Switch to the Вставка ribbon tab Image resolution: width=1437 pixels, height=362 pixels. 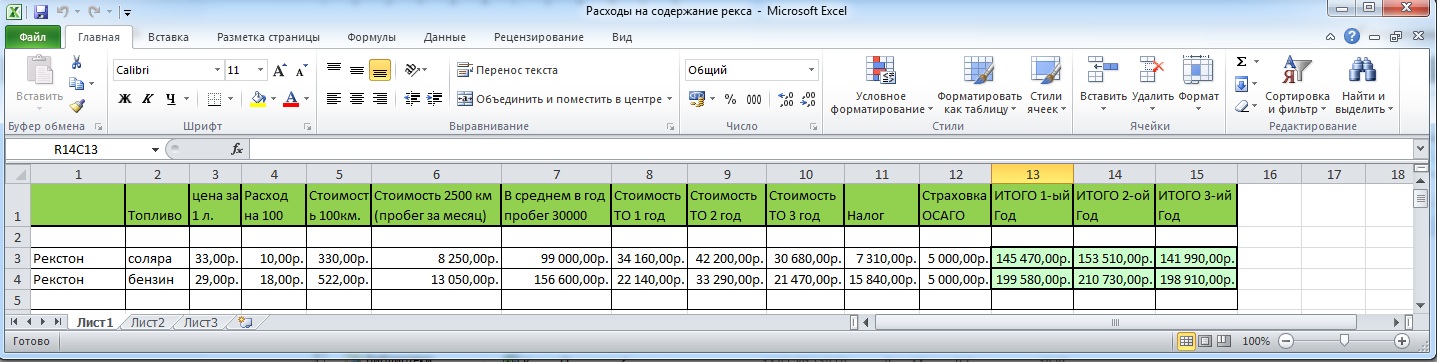168,37
